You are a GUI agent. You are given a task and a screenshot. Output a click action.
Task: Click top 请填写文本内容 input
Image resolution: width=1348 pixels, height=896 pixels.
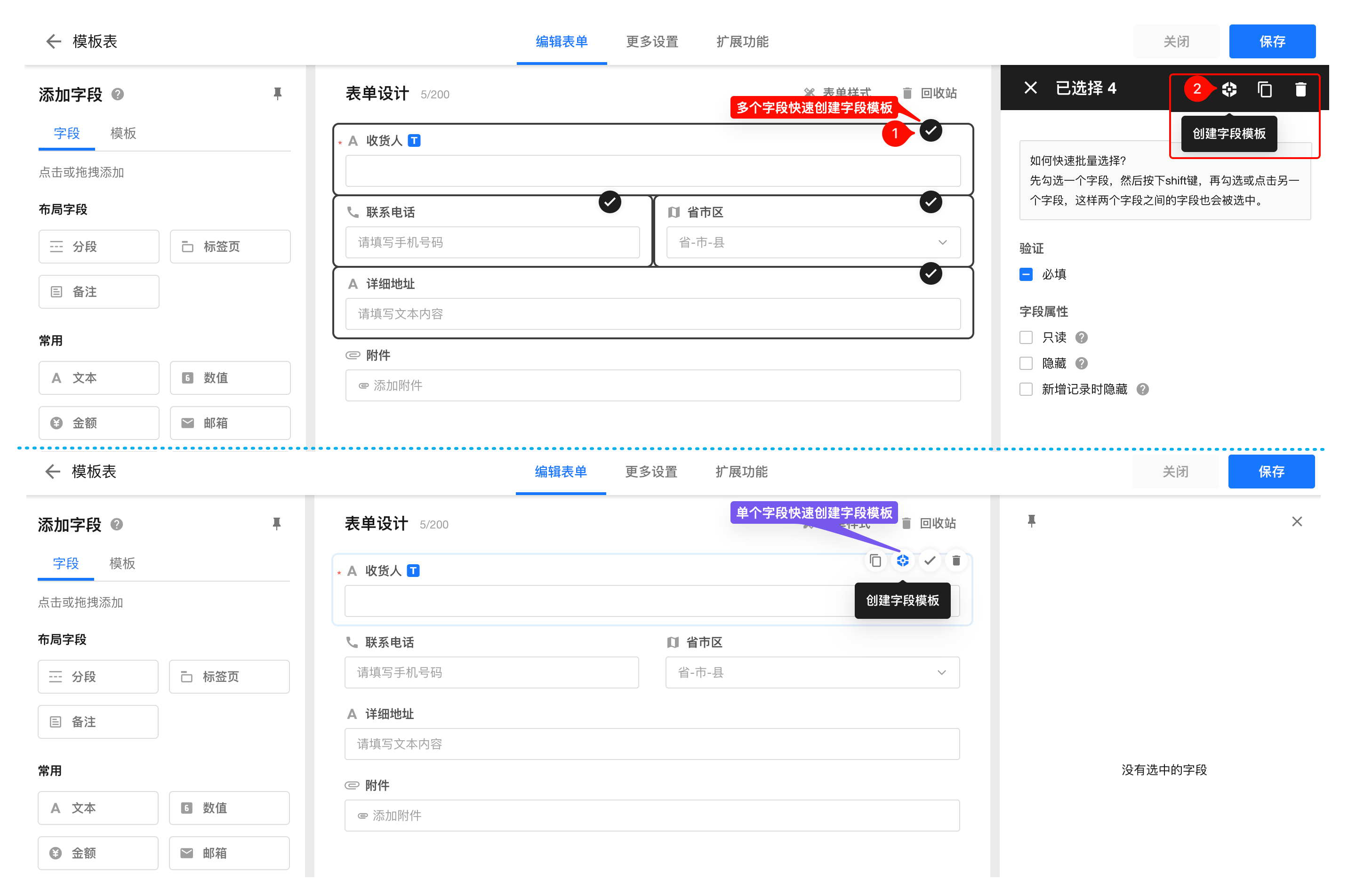tap(653, 314)
